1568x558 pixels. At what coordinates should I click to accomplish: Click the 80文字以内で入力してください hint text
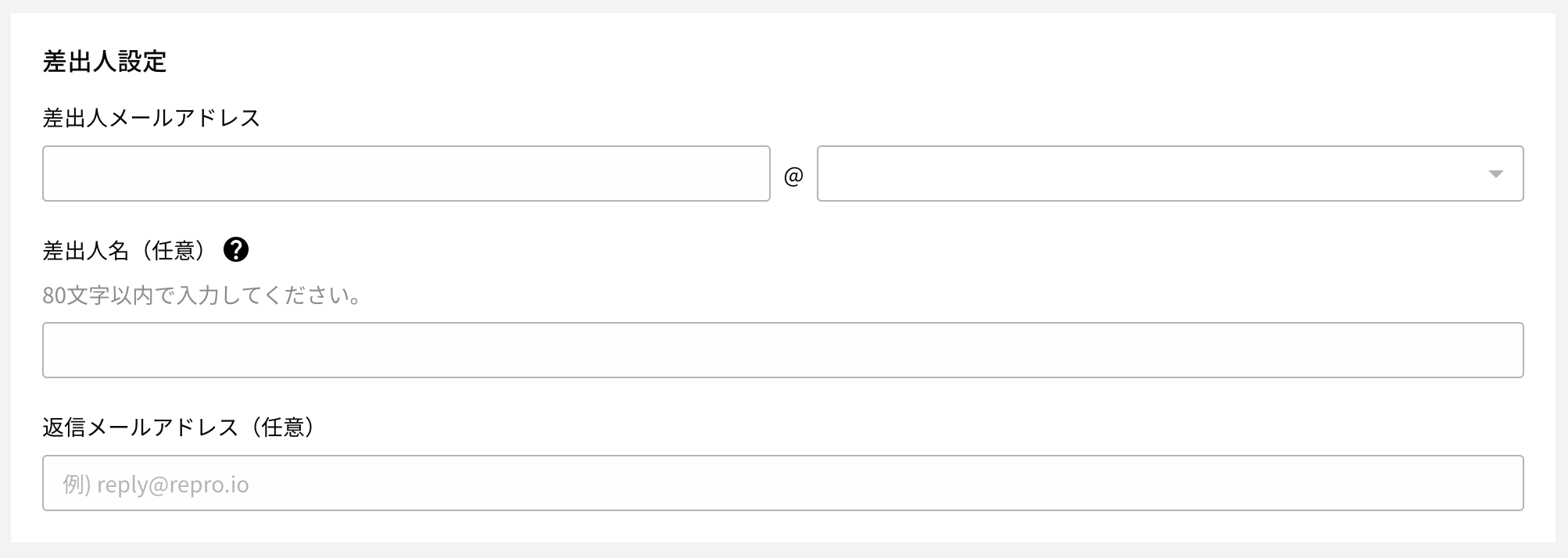[202, 295]
